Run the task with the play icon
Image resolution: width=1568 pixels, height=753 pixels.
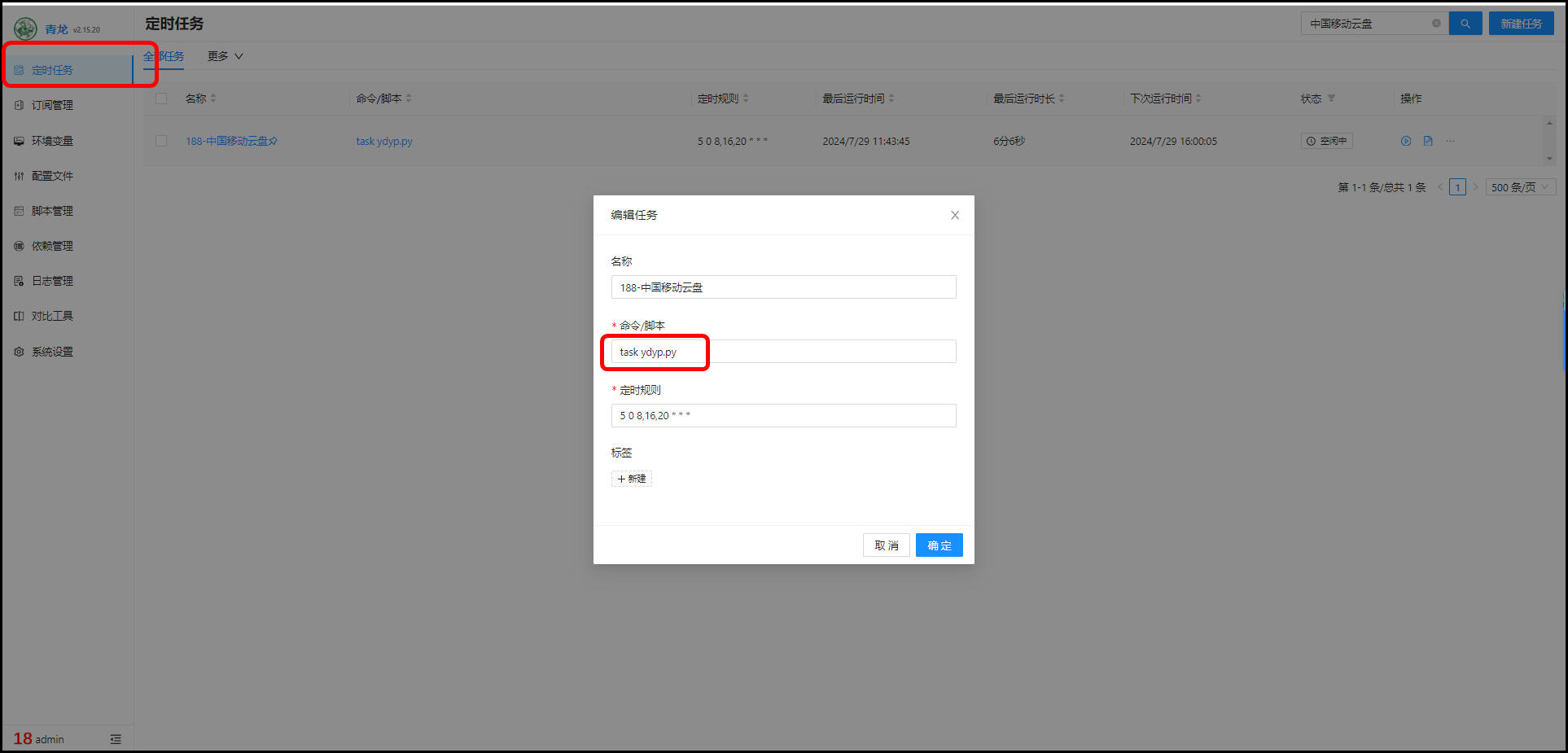[x=1406, y=141]
